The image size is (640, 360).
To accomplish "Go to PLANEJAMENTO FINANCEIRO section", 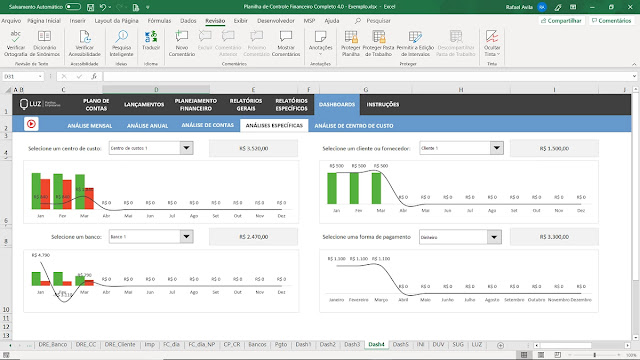I will 196,104.
